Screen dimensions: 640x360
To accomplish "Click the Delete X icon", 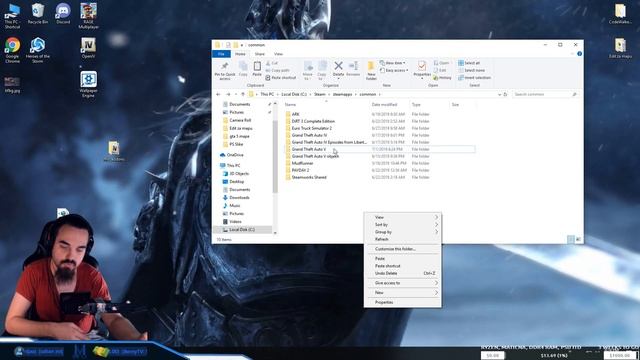I will coord(338,69).
